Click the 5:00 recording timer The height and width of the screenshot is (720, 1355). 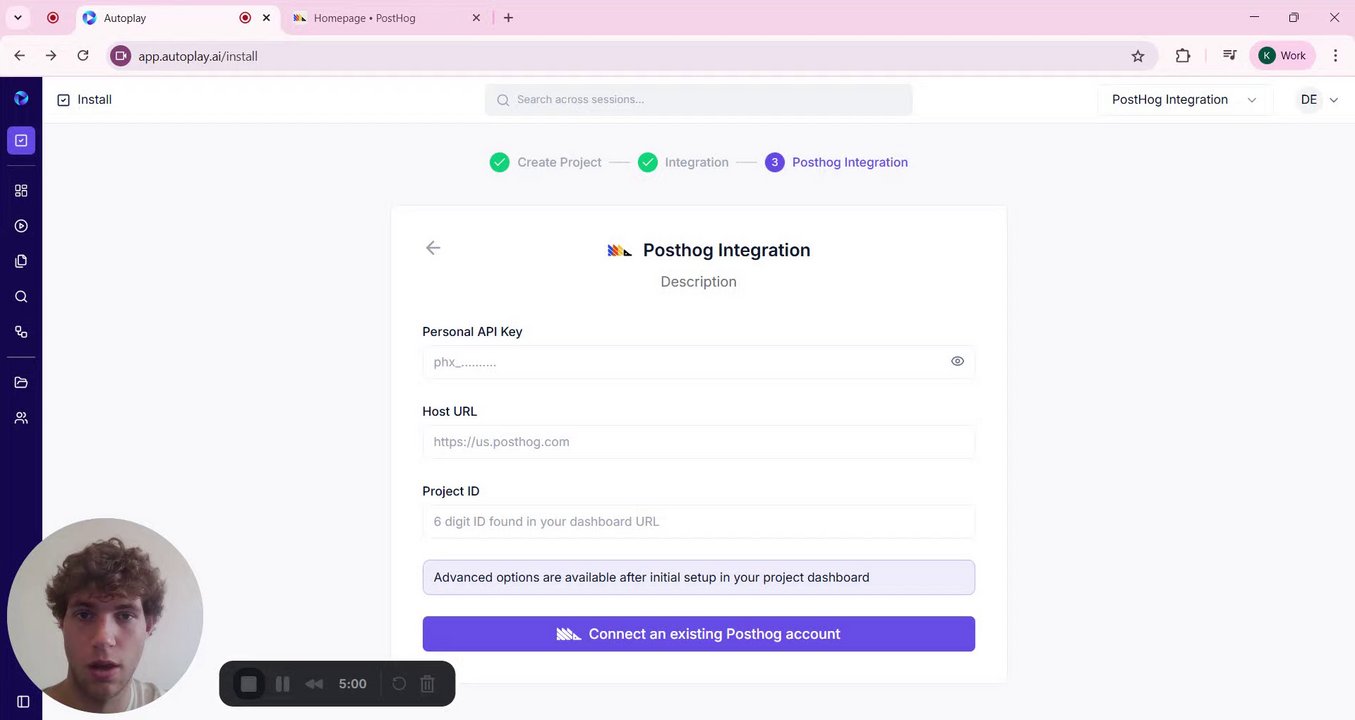point(353,684)
